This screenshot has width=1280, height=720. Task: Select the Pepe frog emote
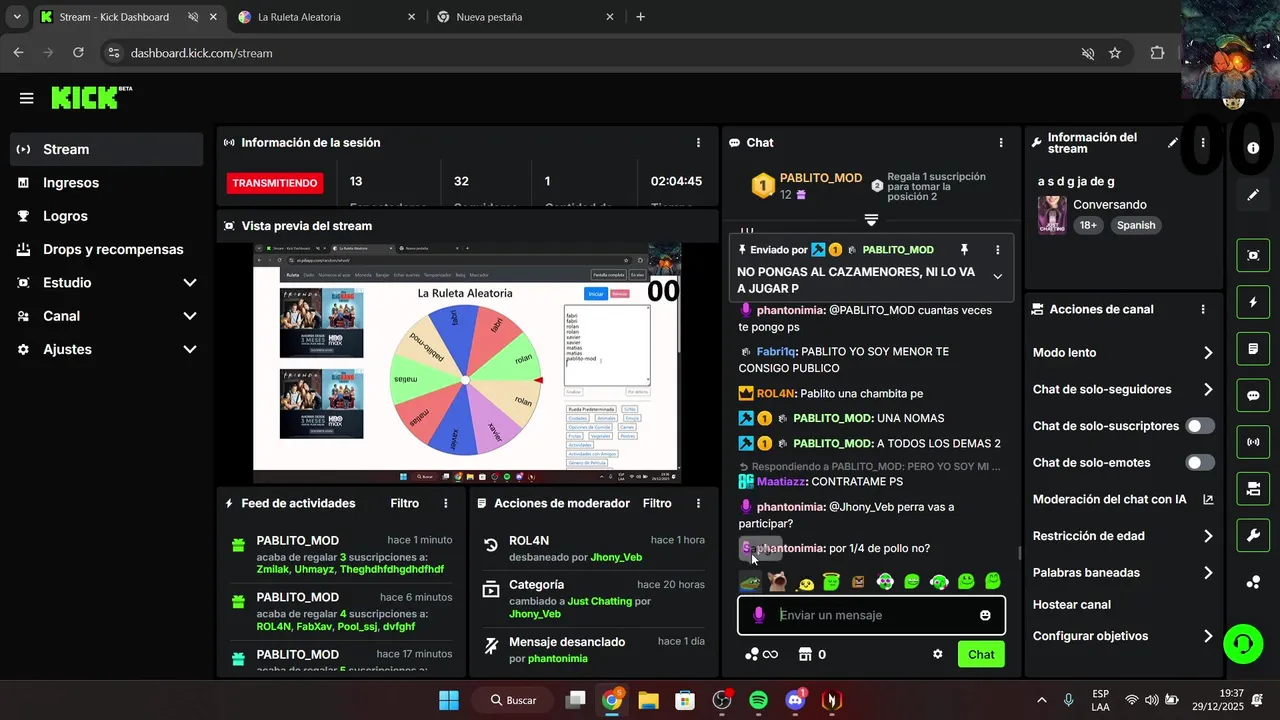tap(749, 581)
